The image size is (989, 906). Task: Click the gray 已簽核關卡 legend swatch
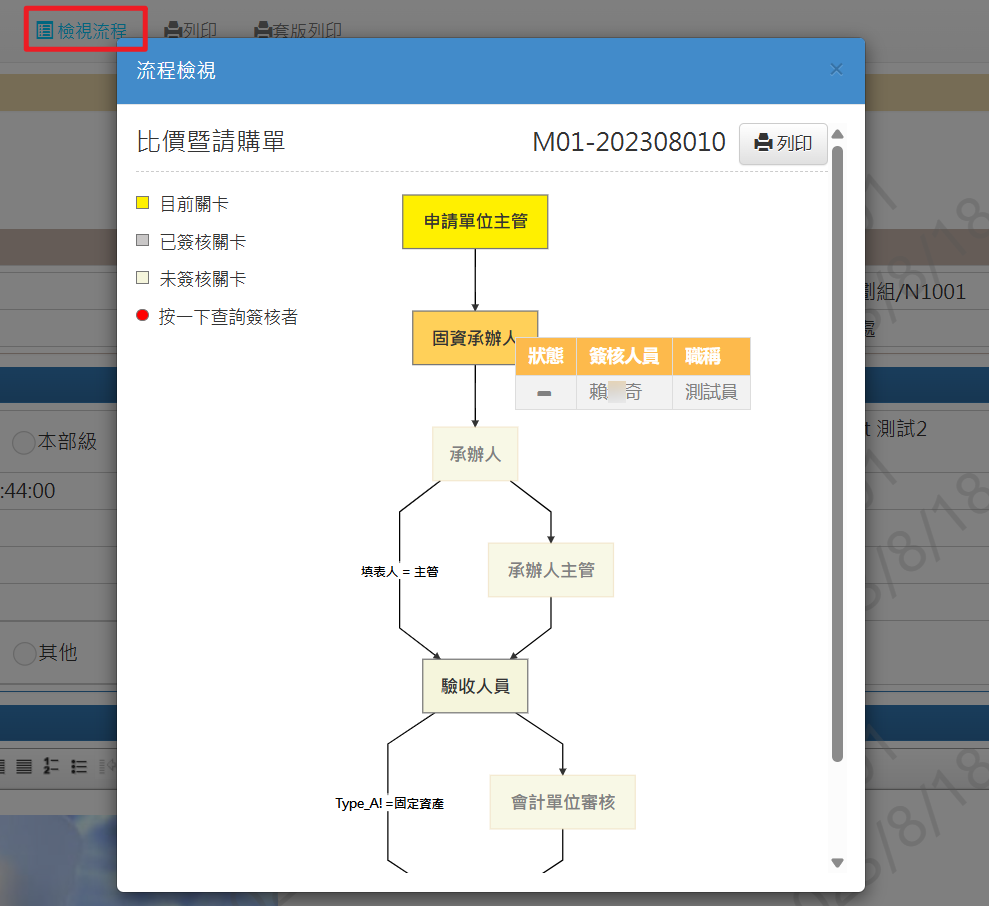(142, 241)
